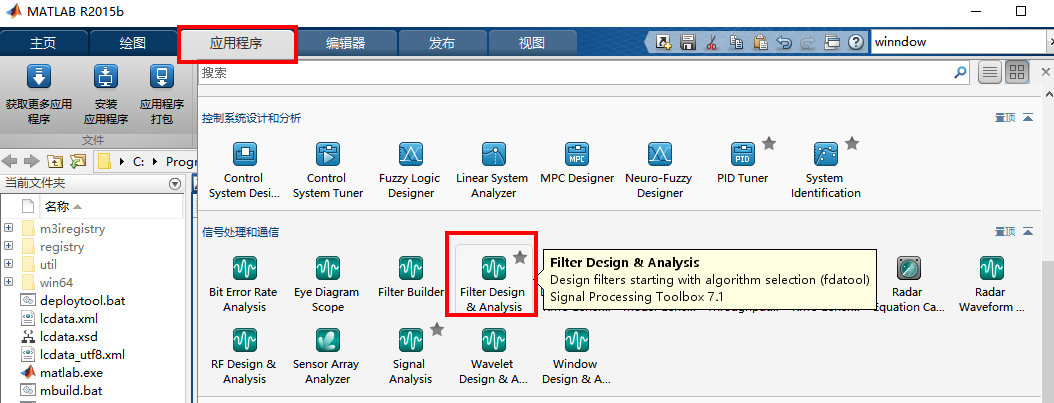This screenshot has height=403, width=1054.
Task: Launch the Radar Waveform app
Action: point(991,284)
